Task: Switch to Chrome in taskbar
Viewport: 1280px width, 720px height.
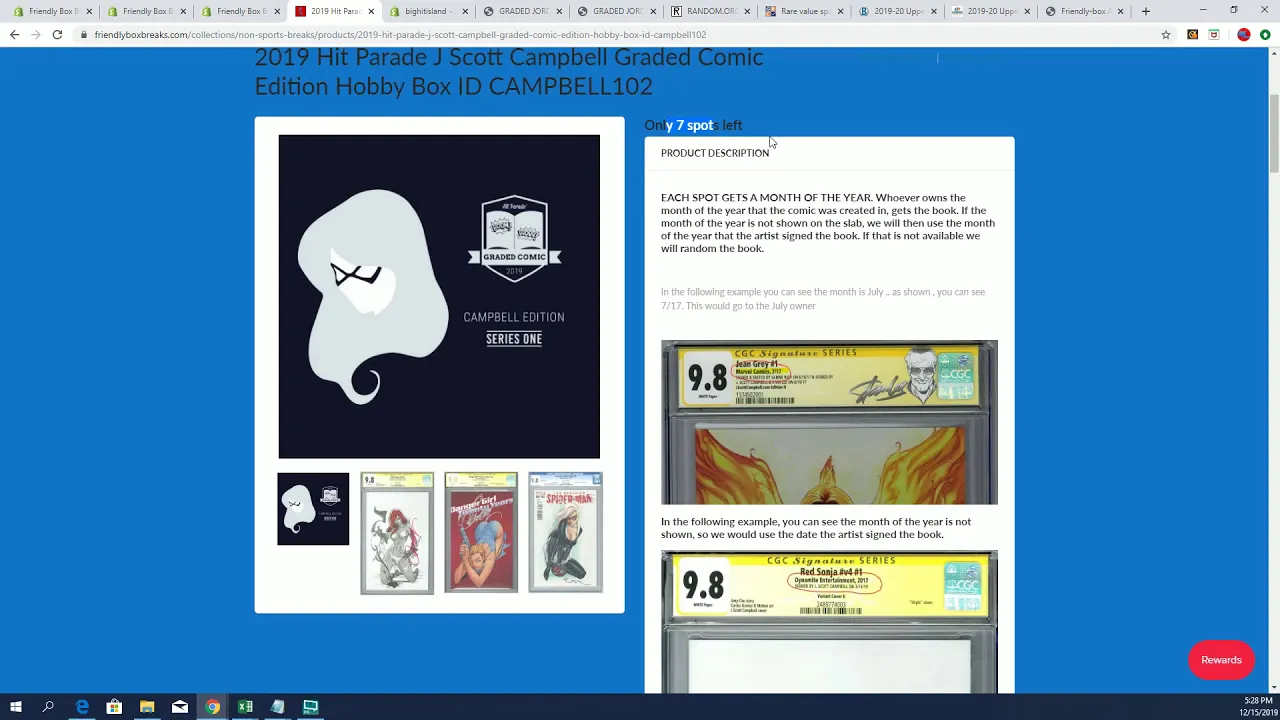Action: [213, 707]
